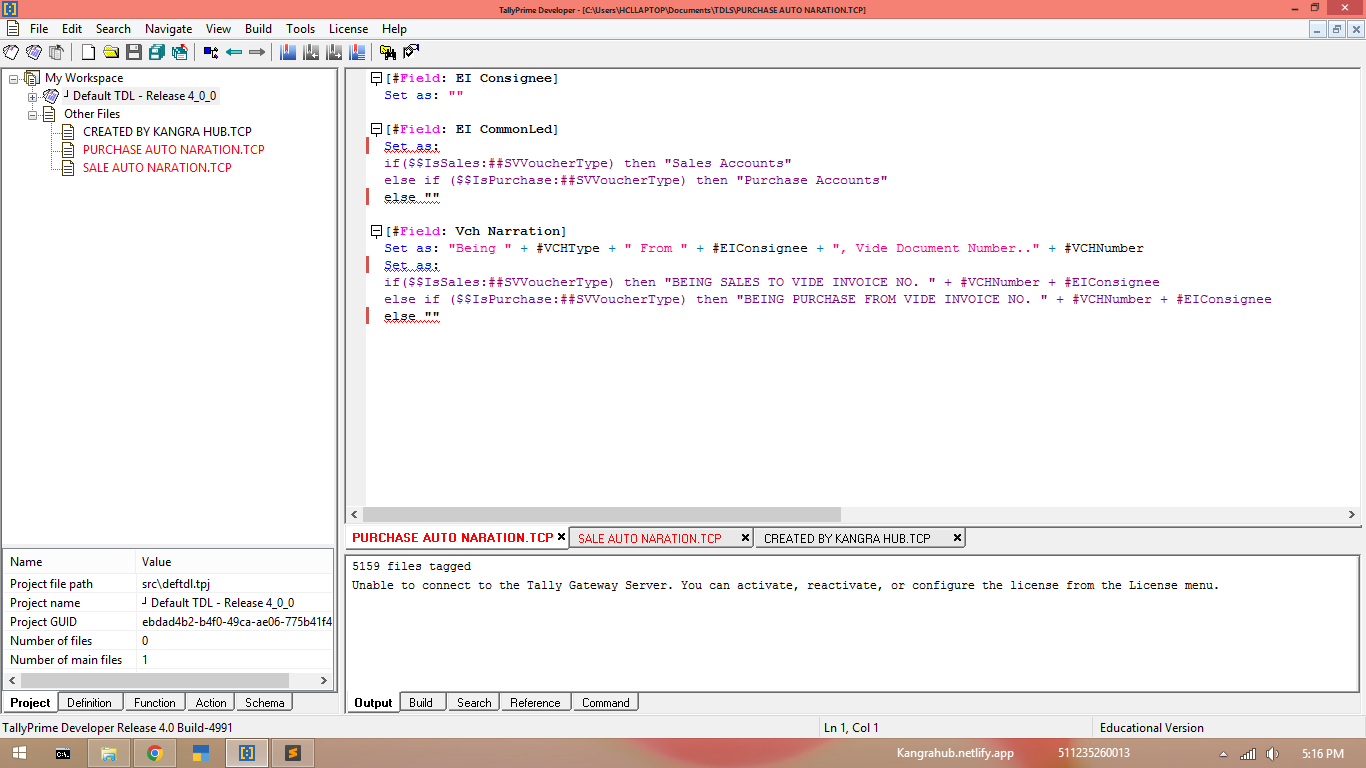Click the Project GUID value cell
Screen dimensions: 1366x768
tap(236, 622)
